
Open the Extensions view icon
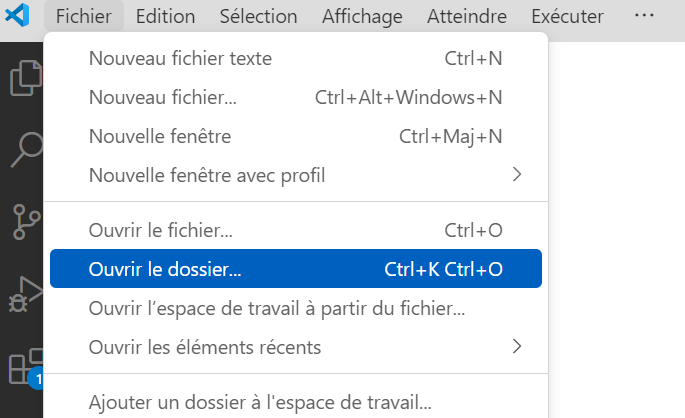[25, 367]
